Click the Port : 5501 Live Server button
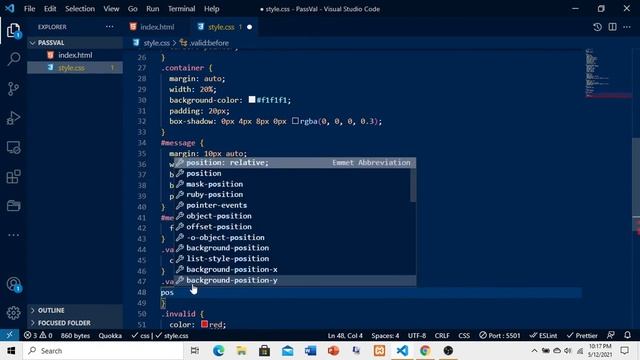Image resolution: width=640 pixels, height=360 pixels. point(500,336)
